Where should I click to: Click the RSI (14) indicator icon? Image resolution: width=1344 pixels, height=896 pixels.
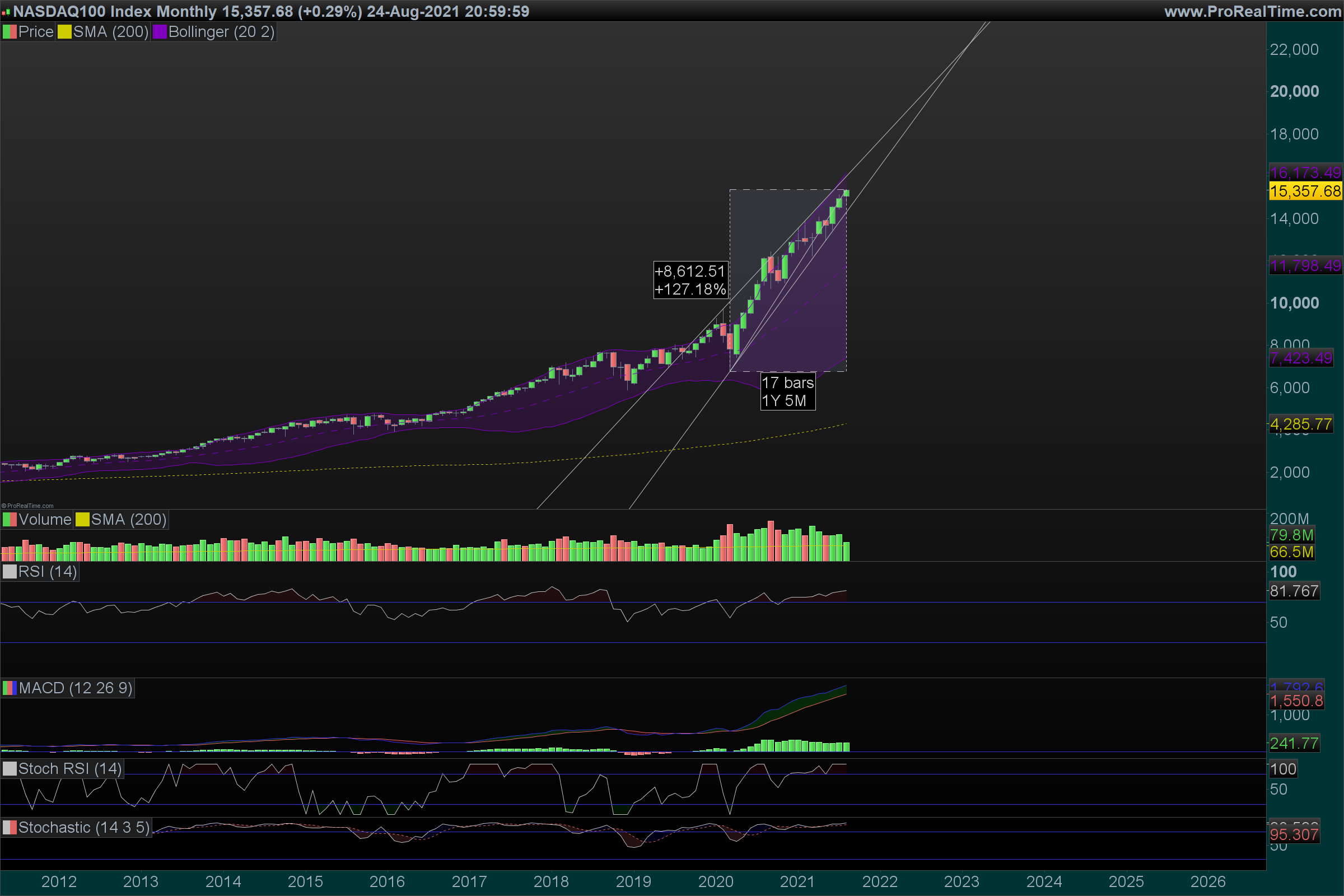[10, 572]
